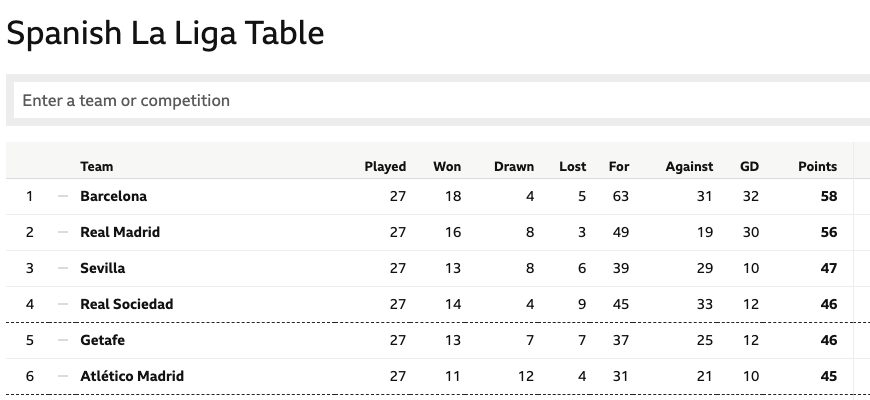Viewport: 870px width, 400px height.
Task: Open the Sevilla team link
Action: coord(103,269)
